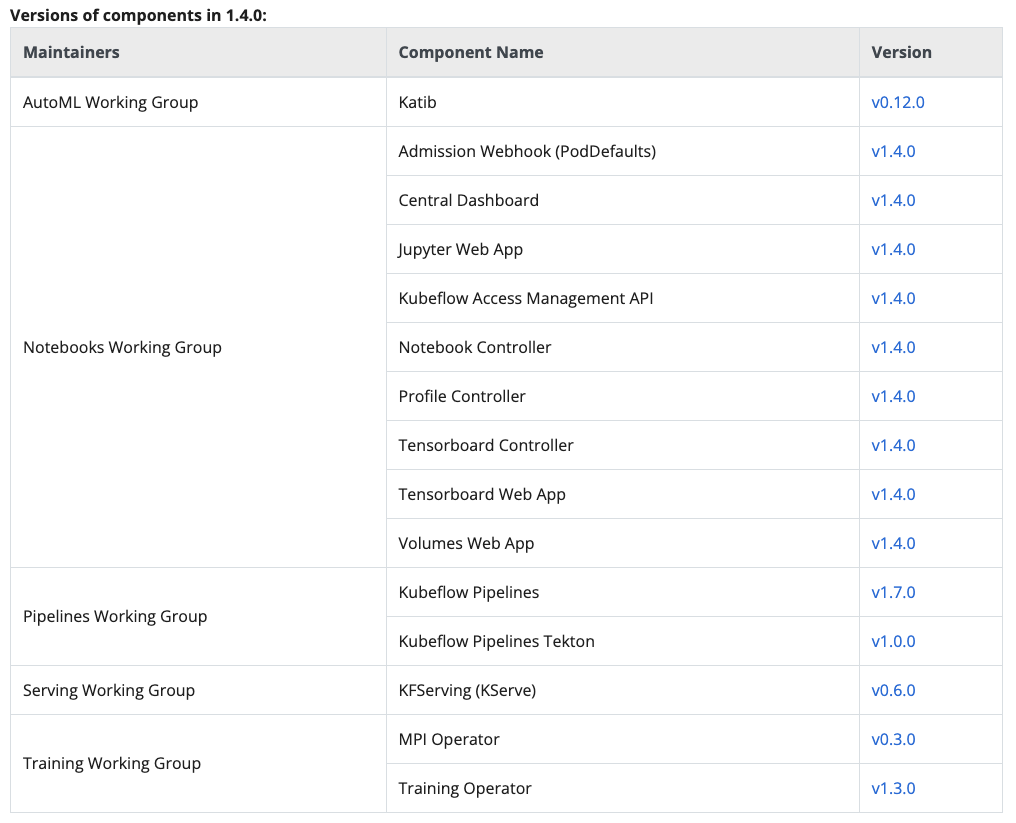Open Kubeflow Pipelines v1.7.0 version link
Image resolution: width=1016 pixels, height=823 pixels.
point(893,592)
